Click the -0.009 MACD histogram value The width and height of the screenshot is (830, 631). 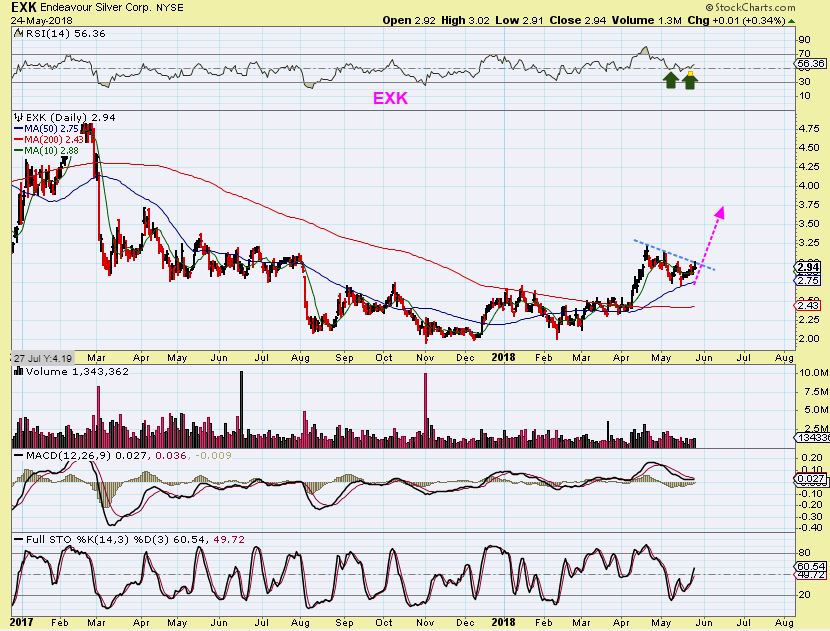pyautogui.click(x=214, y=455)
